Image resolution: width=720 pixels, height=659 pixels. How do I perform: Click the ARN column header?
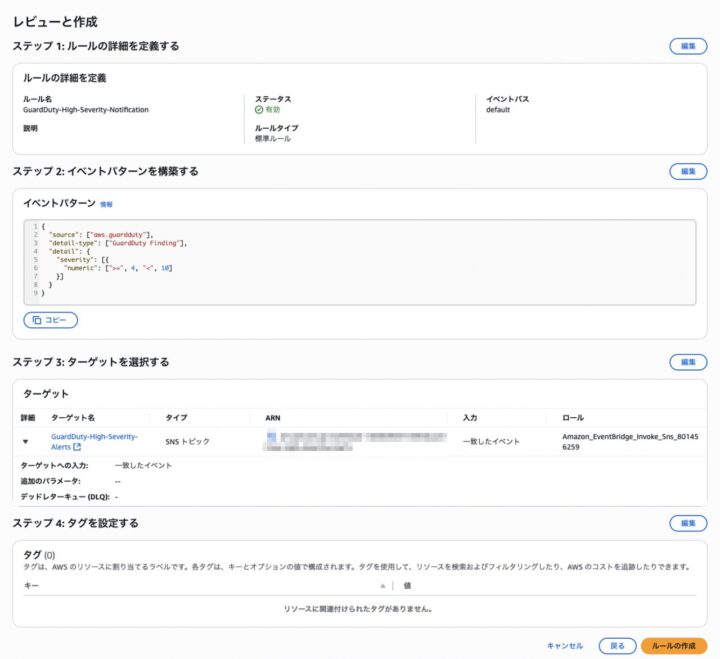(273, 417)
